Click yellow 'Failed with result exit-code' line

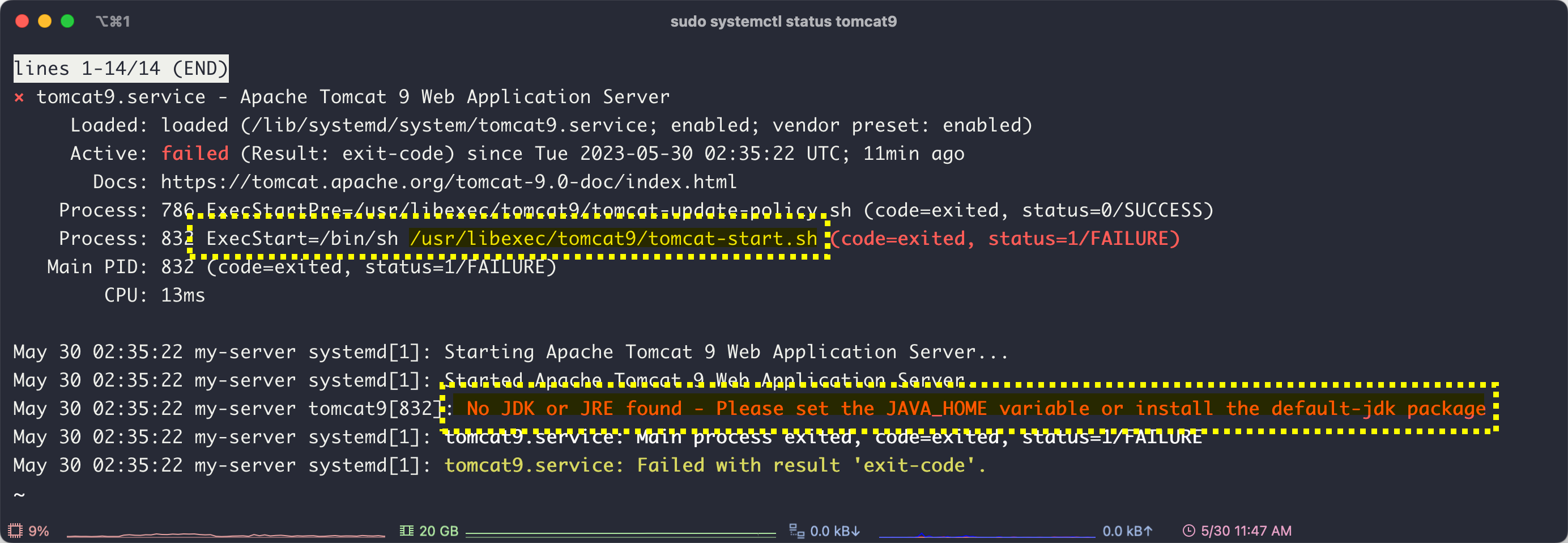[x=715, y=466]
